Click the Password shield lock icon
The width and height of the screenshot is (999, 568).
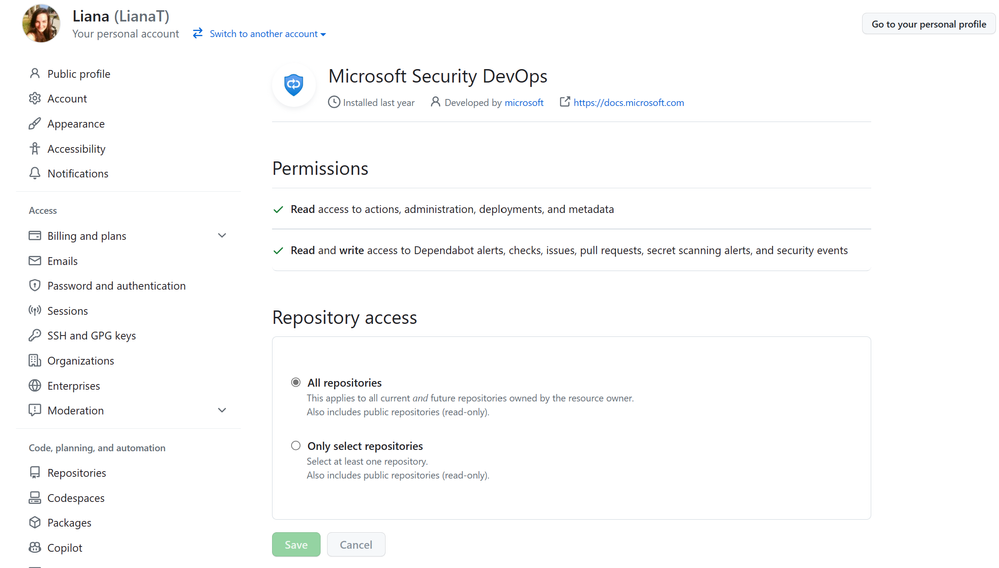click(x=35, y=285)
